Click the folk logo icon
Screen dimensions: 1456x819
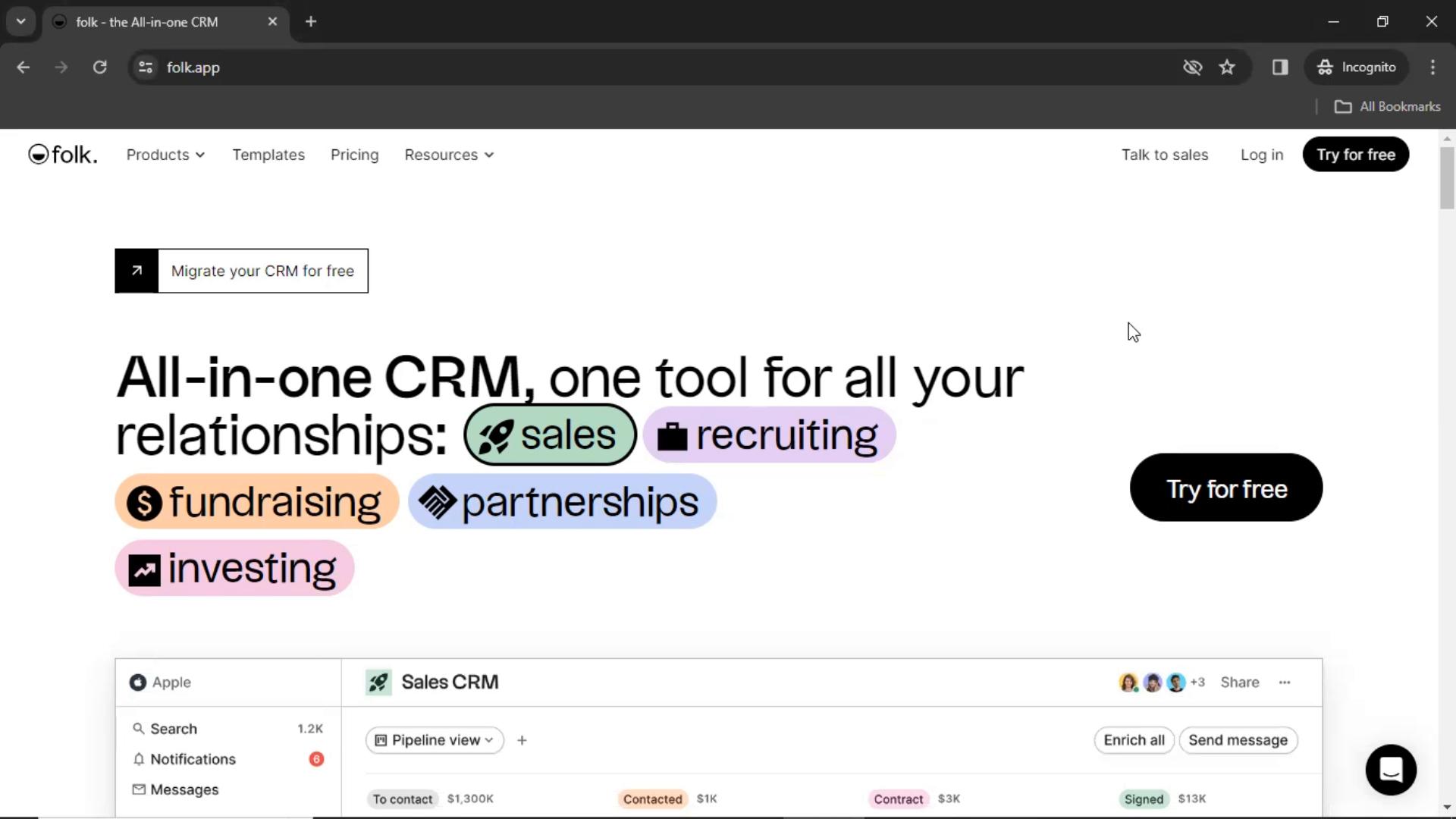pos(37,154)
